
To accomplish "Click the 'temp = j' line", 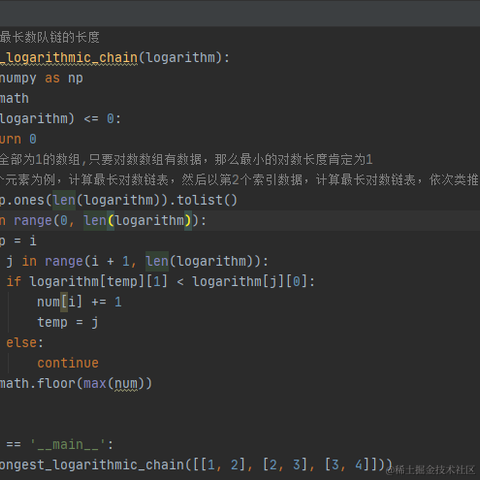I will tap(68, 322).
